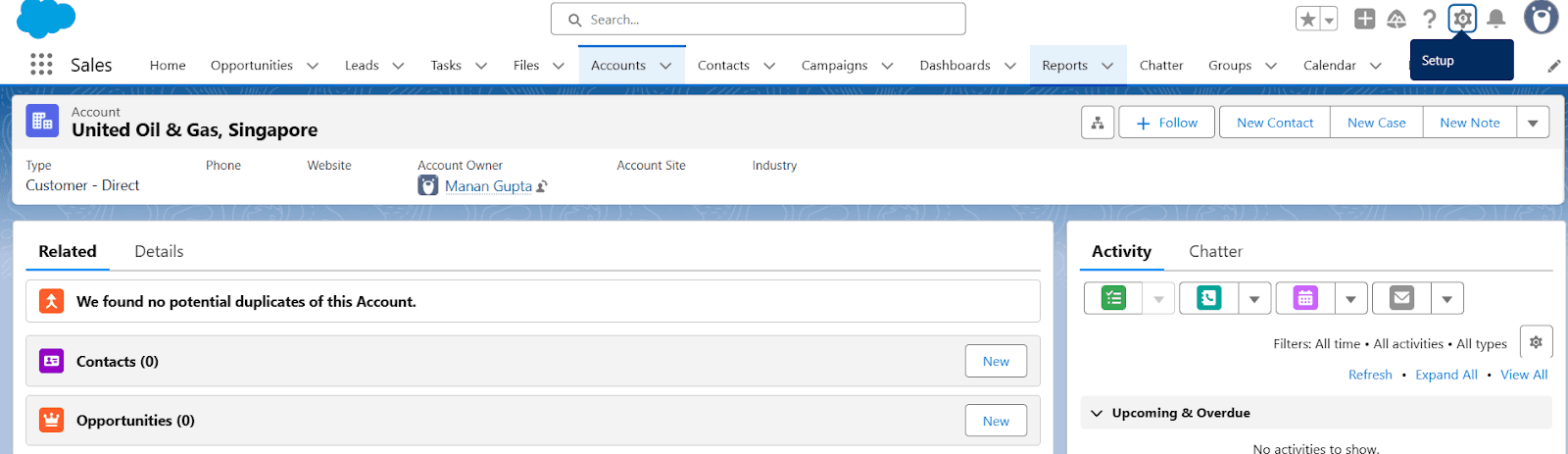Viewport: 1568px width, 454px height.
Task: Follow this account
Action: coord(1167,123)
